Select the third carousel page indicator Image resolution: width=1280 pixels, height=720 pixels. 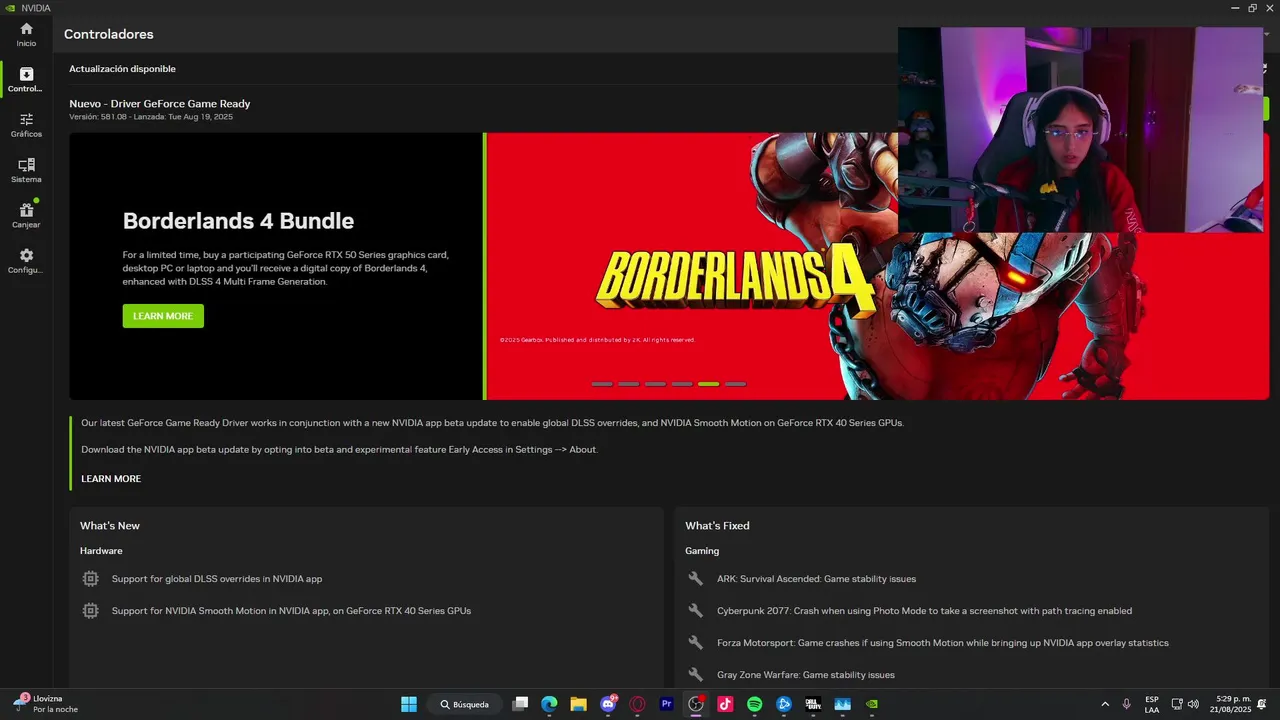655,384
